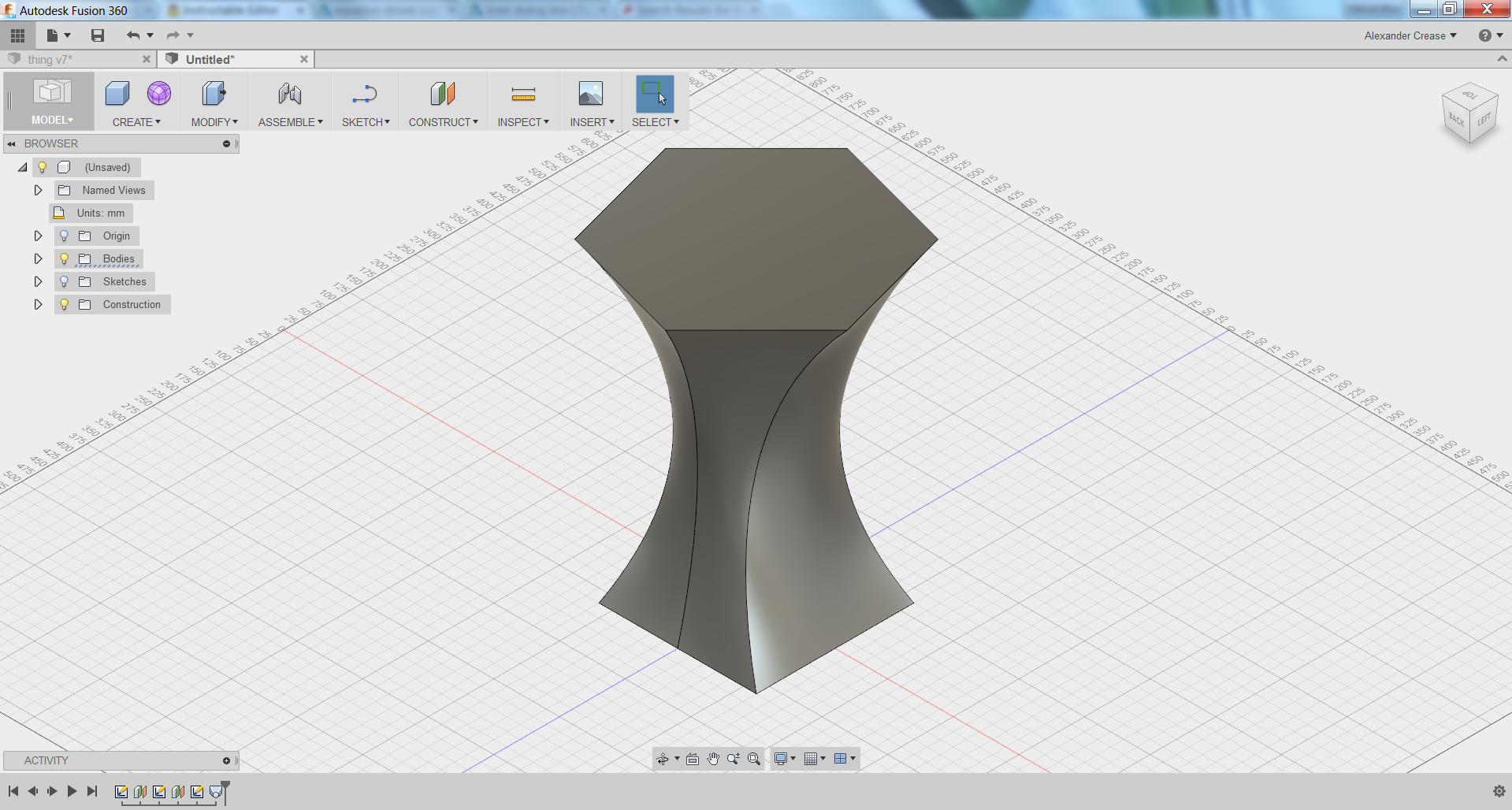Open the Inspect measure ruler icon
Viewport: 1512px width, 810px height.
point(523,95)
